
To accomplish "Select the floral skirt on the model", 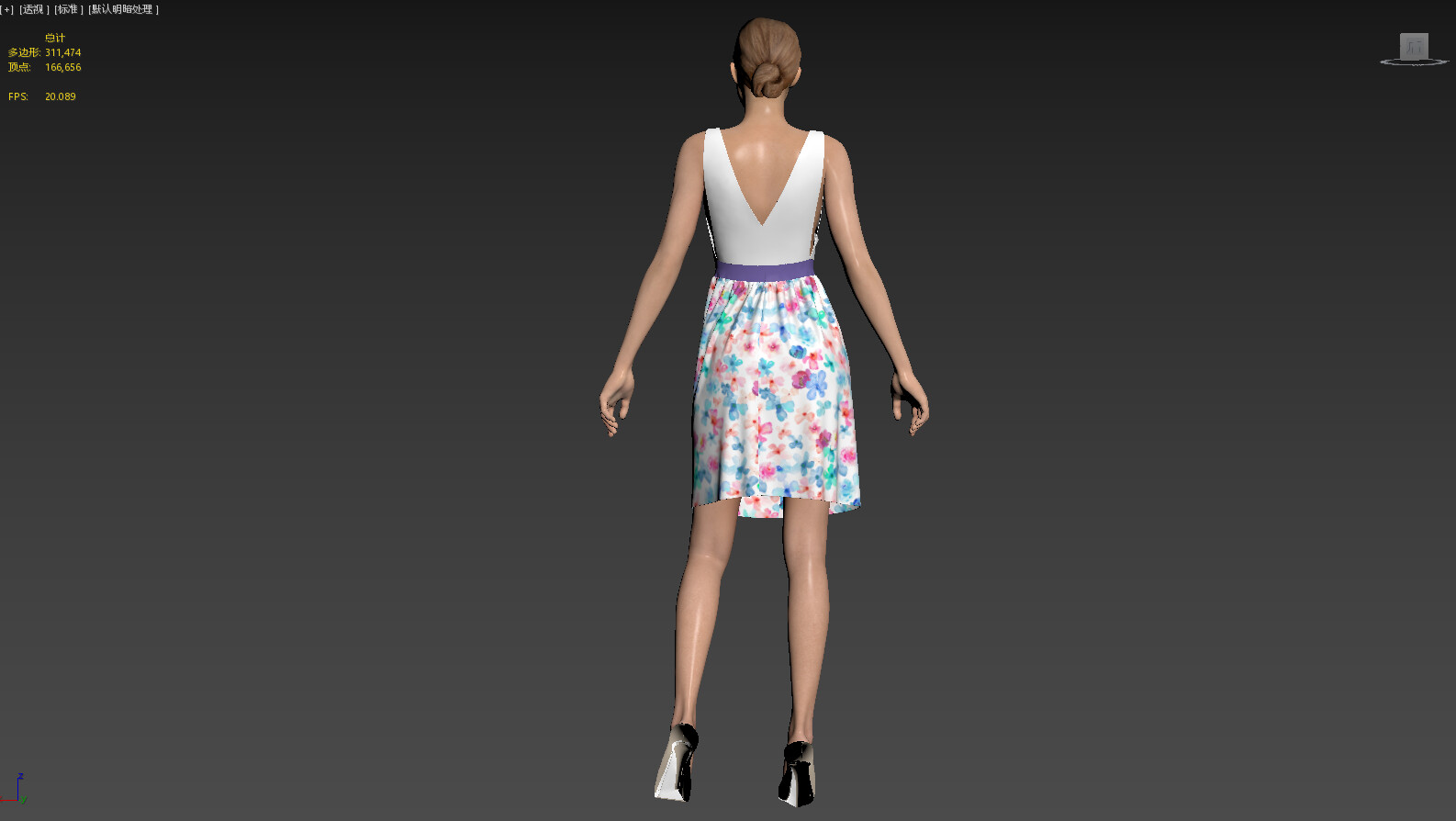I will (777, 395).
